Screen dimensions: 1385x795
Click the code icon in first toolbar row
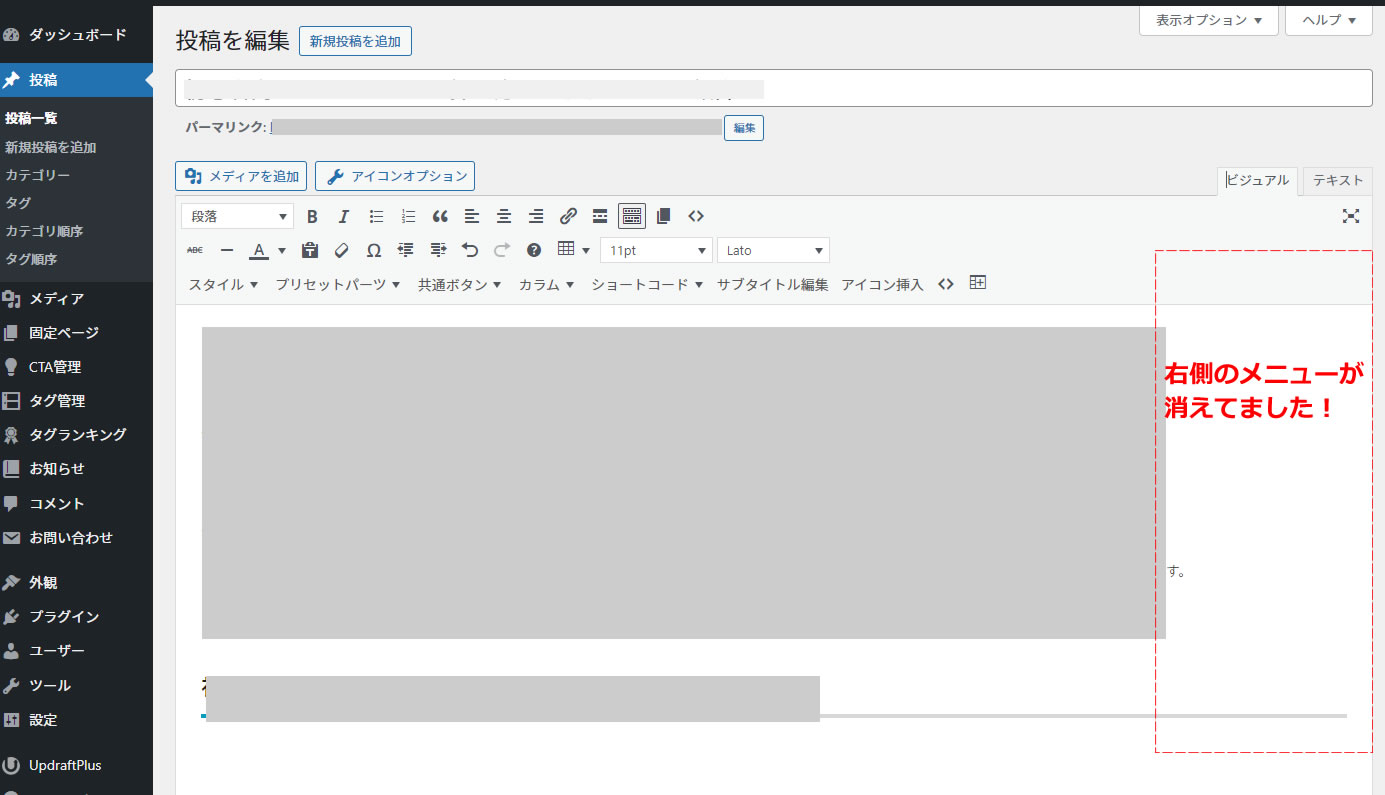(x=696, y=216)
